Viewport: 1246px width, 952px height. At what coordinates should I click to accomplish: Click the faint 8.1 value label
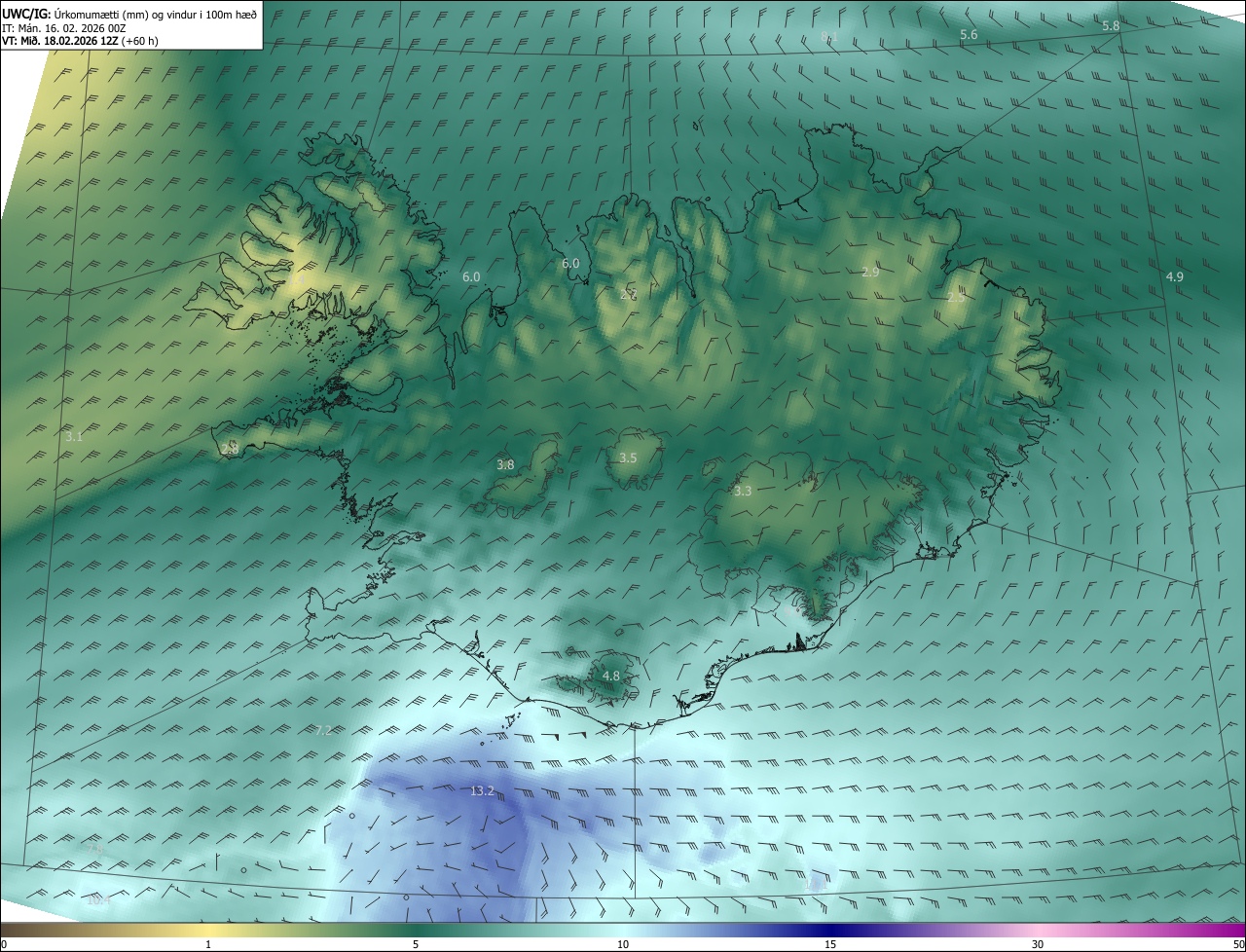pyautogui.click(x=829, y=37)
